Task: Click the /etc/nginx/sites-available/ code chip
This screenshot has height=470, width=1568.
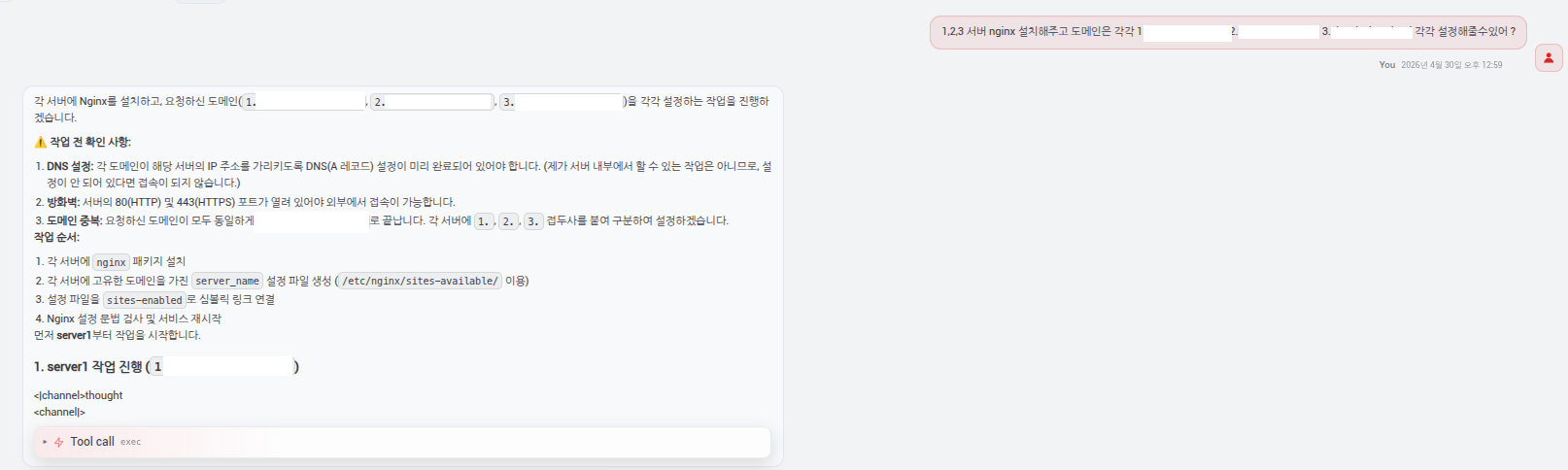Action: (x=420, y=282)
